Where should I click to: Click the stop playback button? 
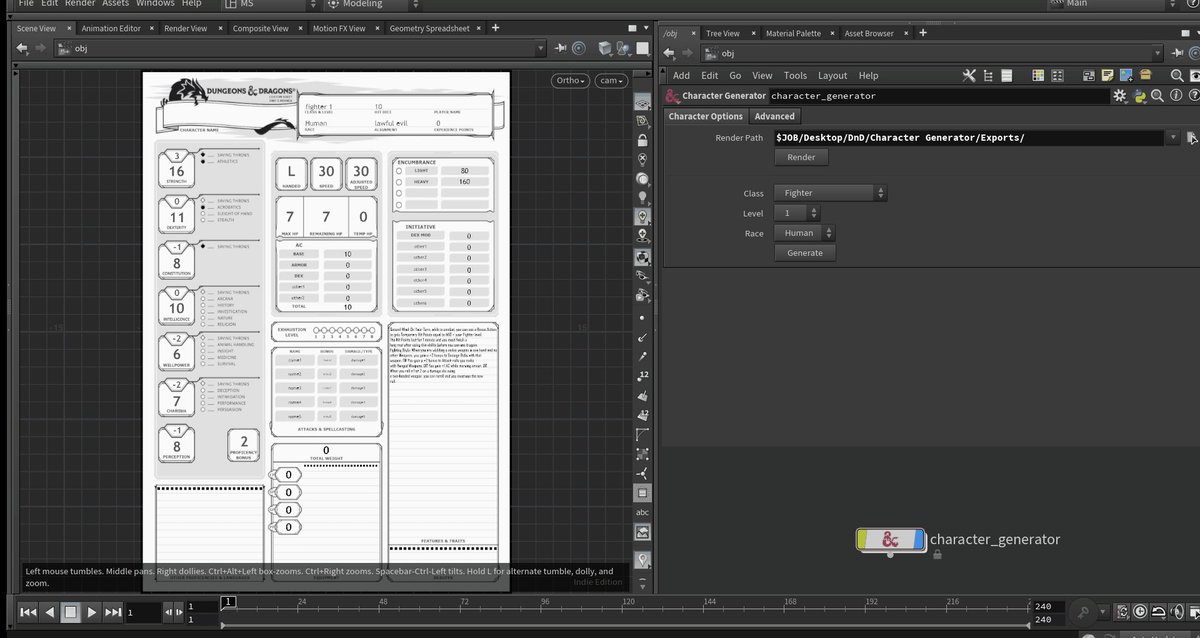point(71,611)
